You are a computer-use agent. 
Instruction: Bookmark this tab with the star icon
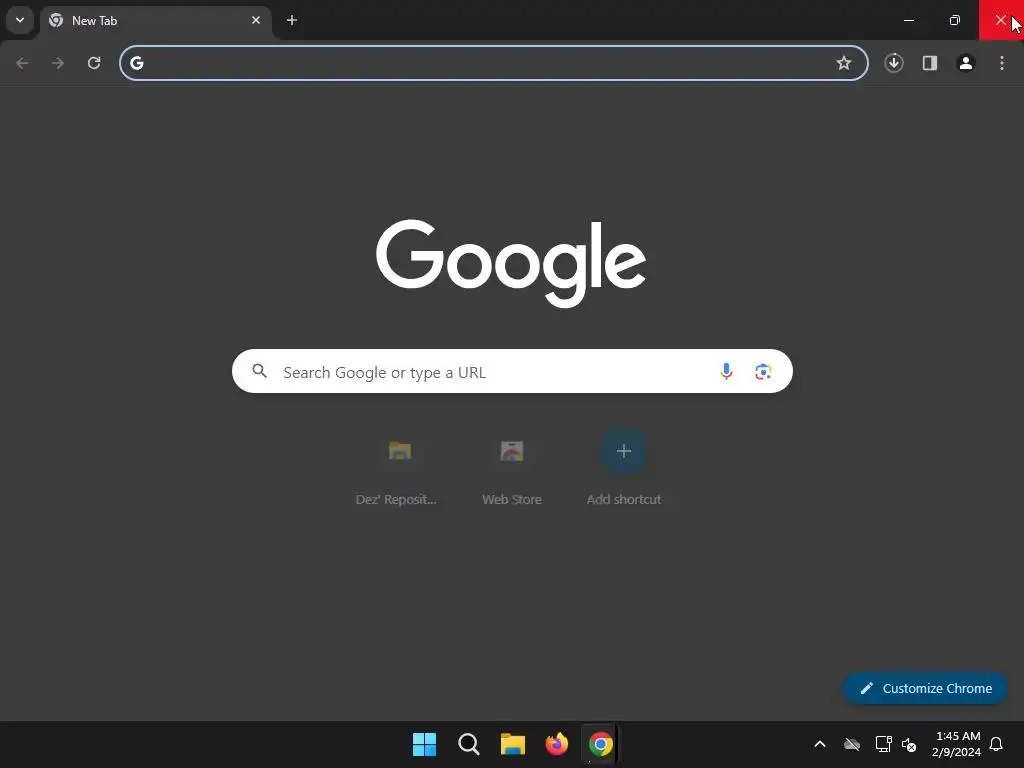click(844, 63)
